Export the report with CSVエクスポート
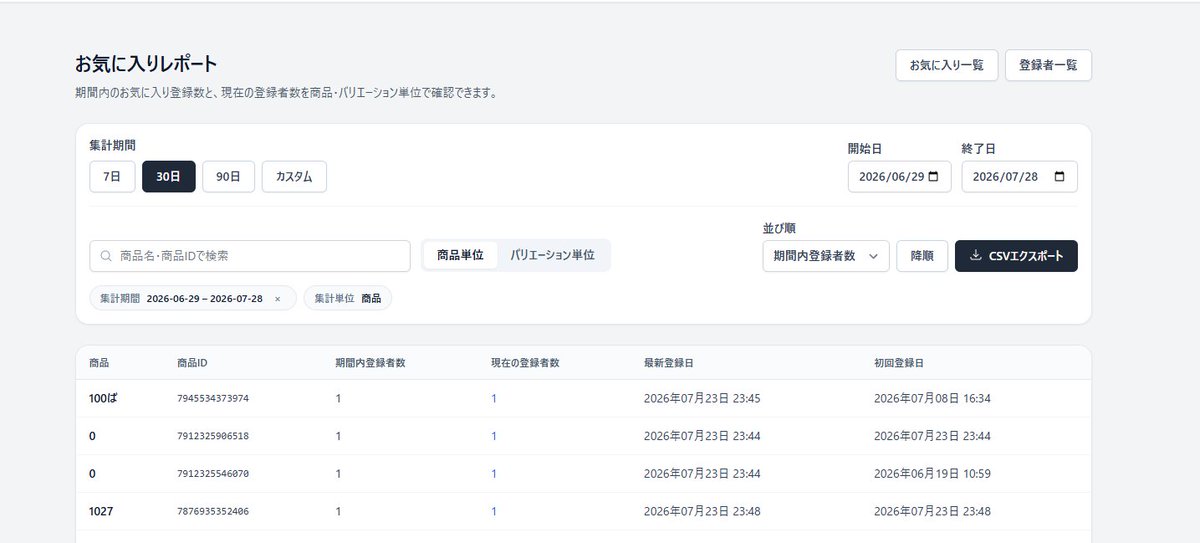This screenshot has height=543, width=1200. [x=1016, y=256]
